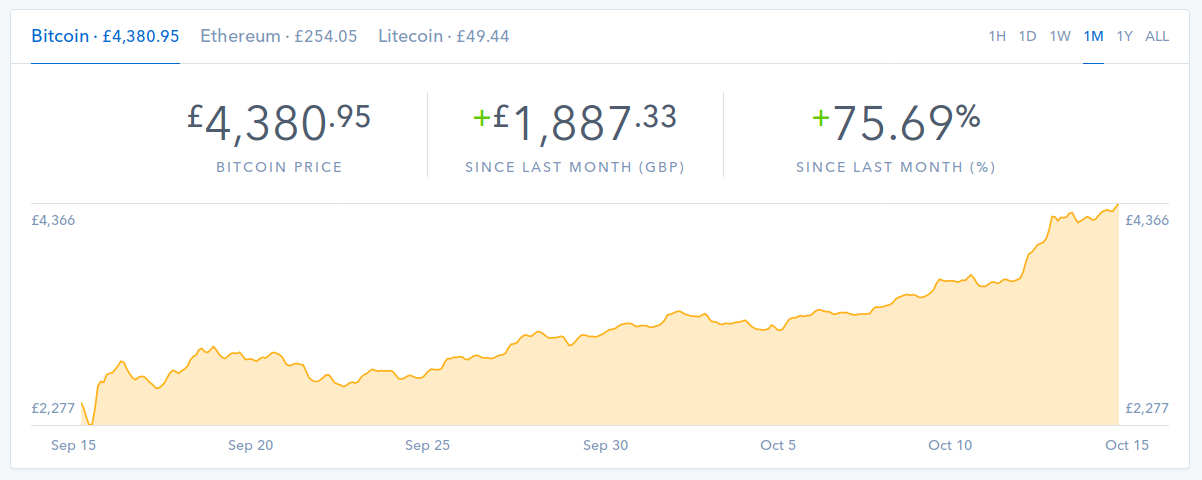Click the Sep 30 date label
The image size is (1202, 480).
click(x=605, y=446)
